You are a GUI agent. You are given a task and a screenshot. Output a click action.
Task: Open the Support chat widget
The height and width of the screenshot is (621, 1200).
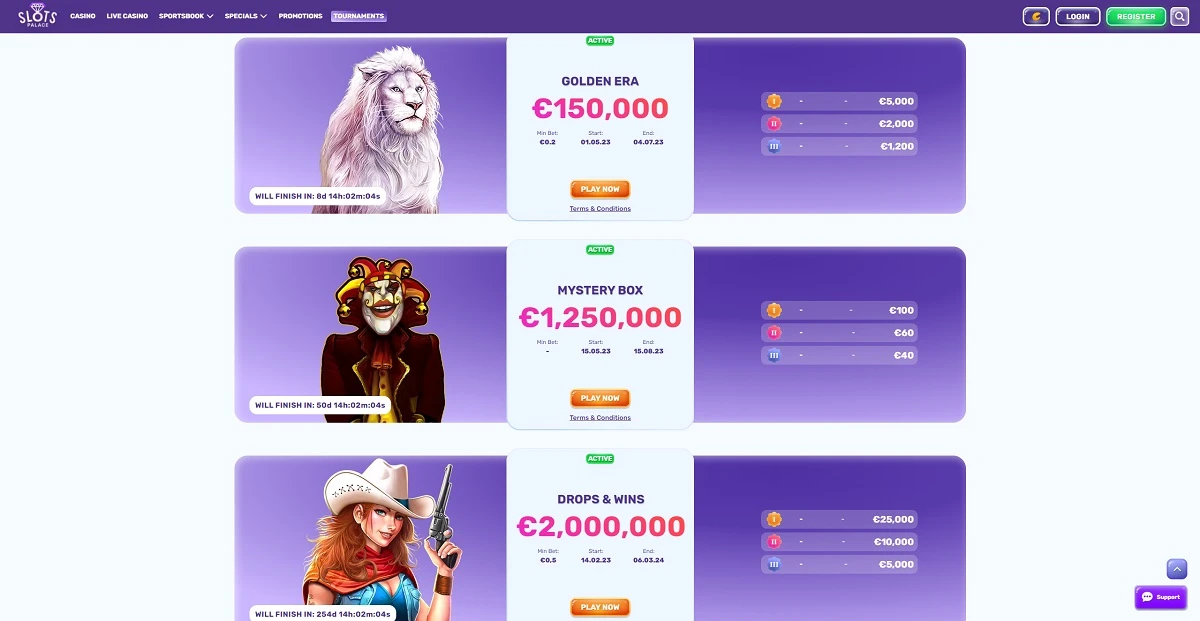[1161, 597]
